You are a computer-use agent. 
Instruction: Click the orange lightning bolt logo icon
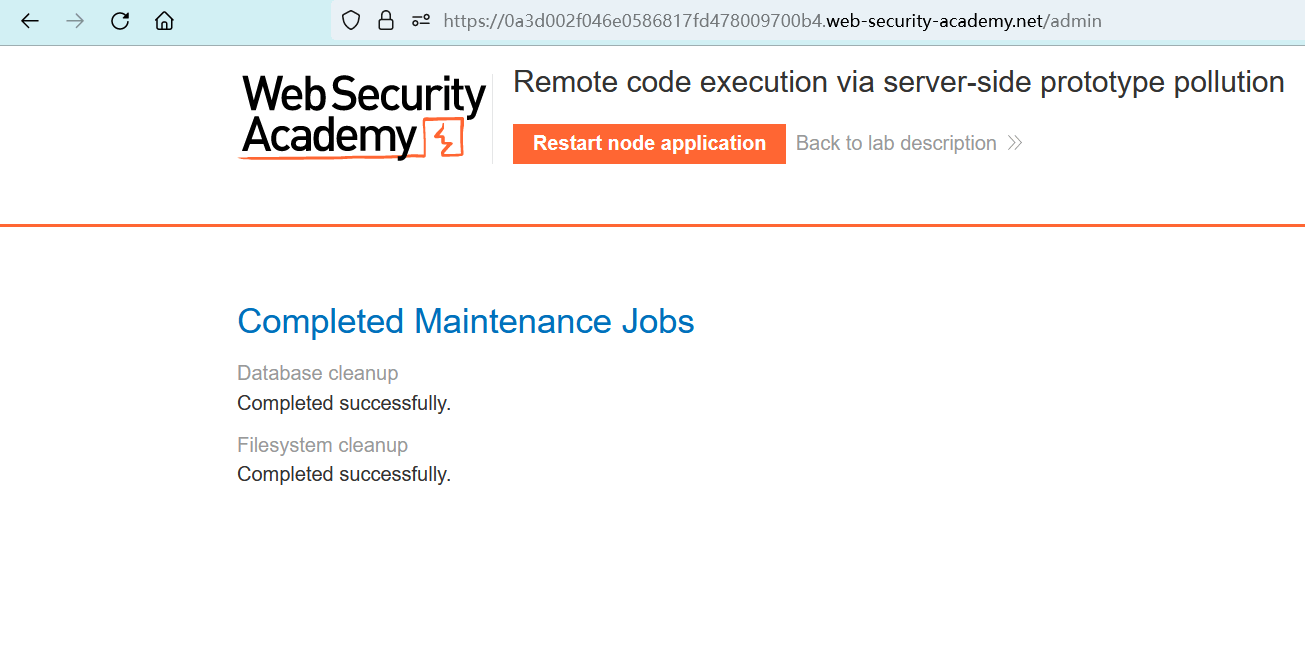coord(445,139)
